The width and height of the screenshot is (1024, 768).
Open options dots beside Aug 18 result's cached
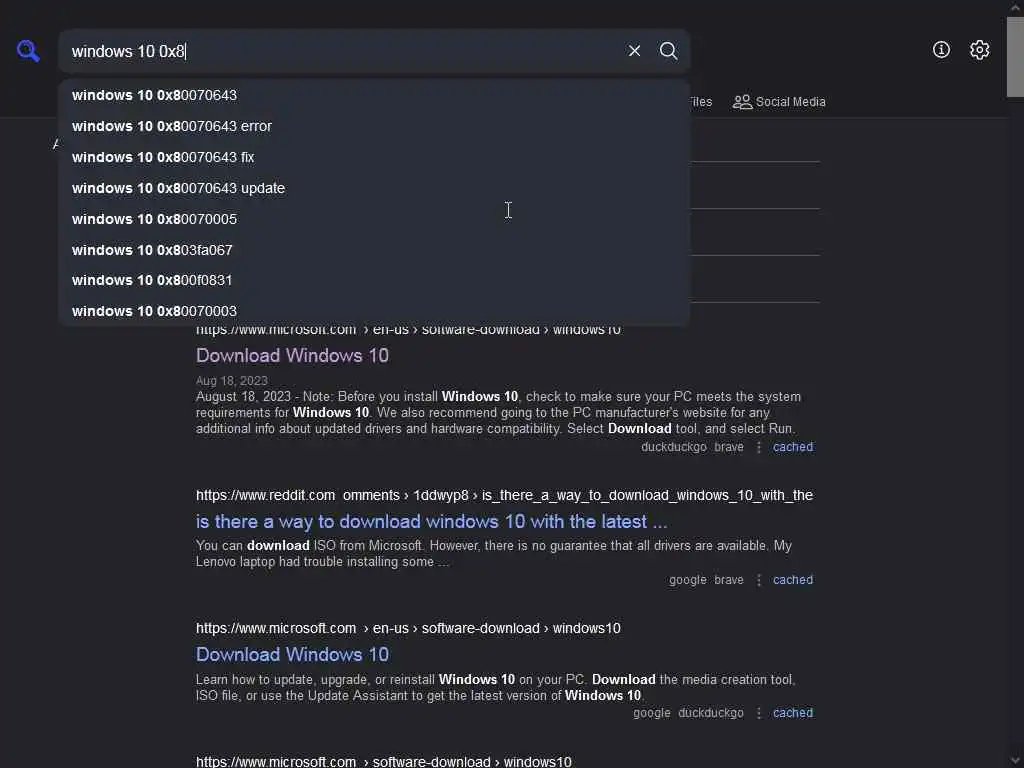click(x=758, y=447)
